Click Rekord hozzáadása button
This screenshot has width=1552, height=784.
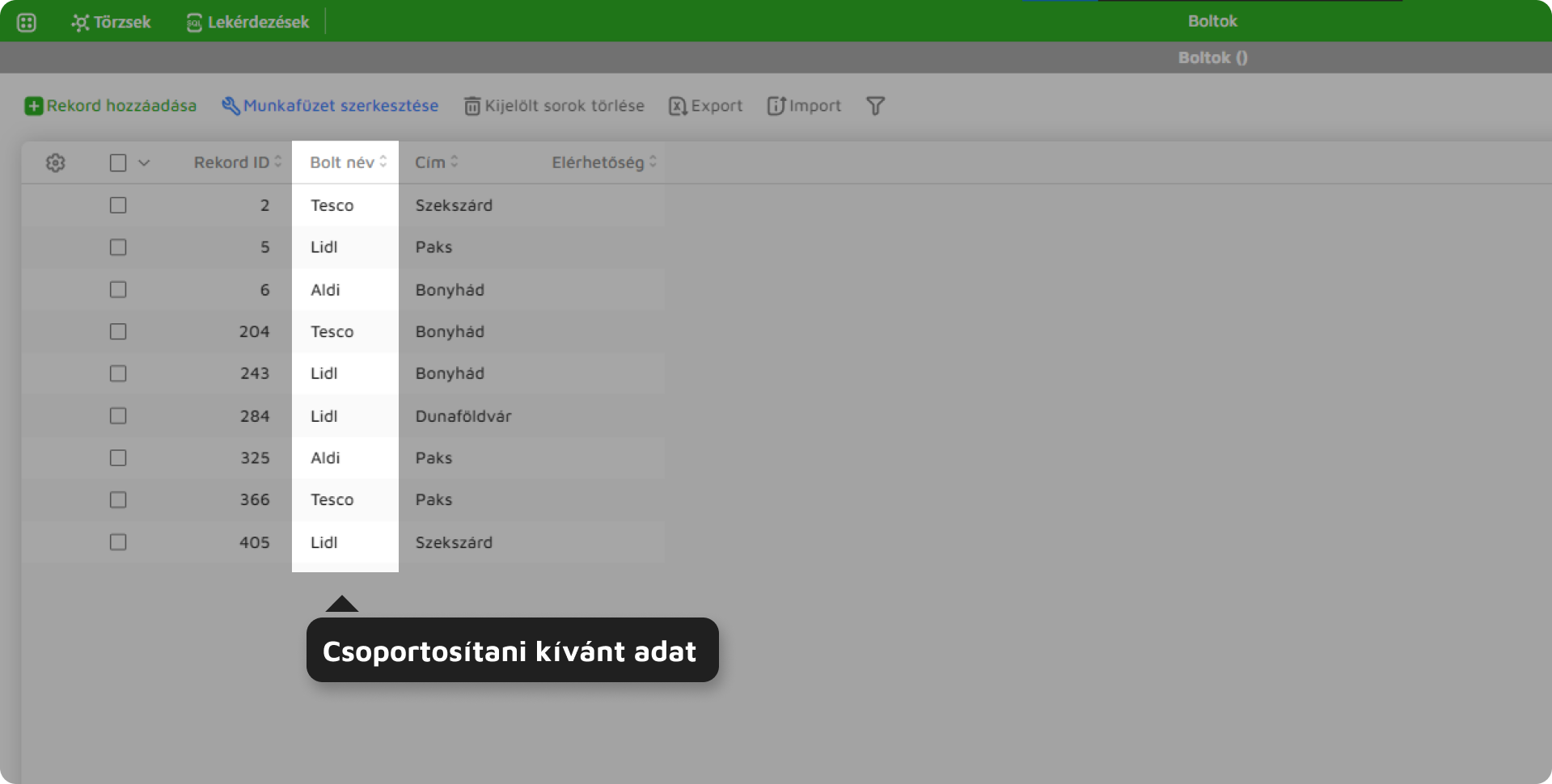click(111, 106)
